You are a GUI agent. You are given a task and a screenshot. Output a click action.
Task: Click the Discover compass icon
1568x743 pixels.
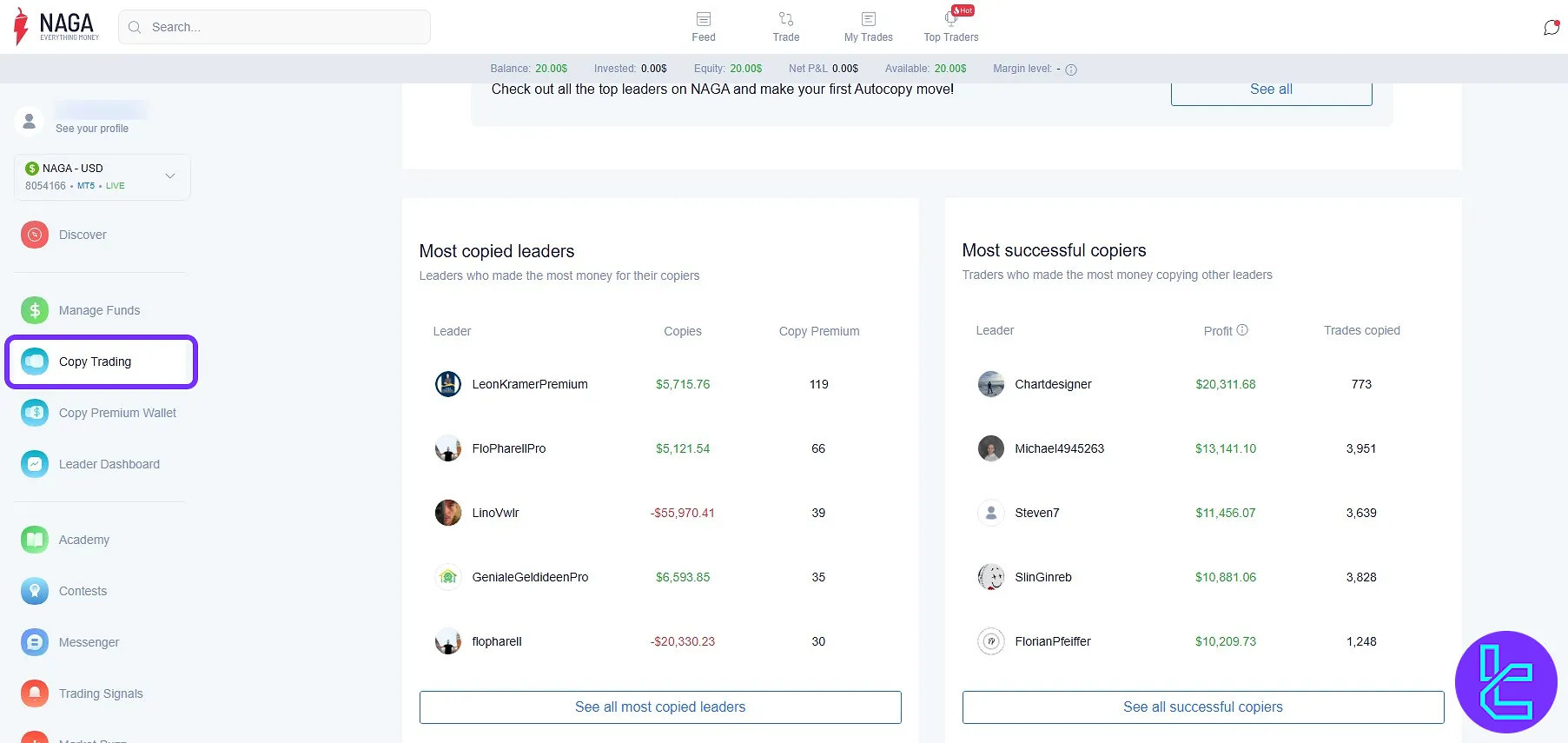coord(35,235)
